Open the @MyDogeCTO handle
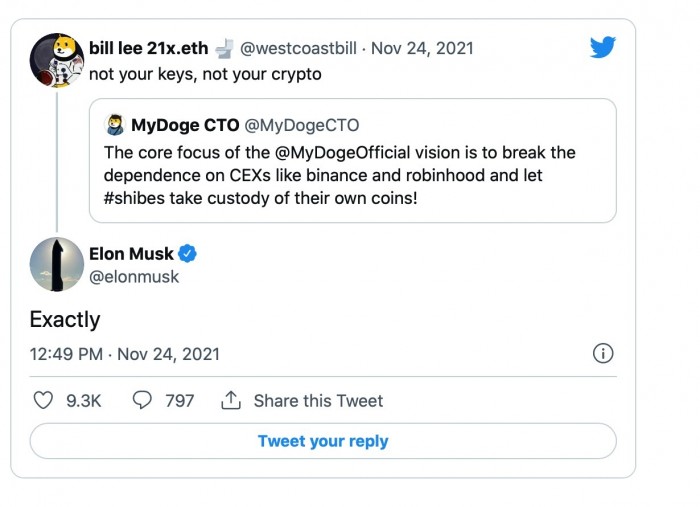 click(x=301, y=125)
